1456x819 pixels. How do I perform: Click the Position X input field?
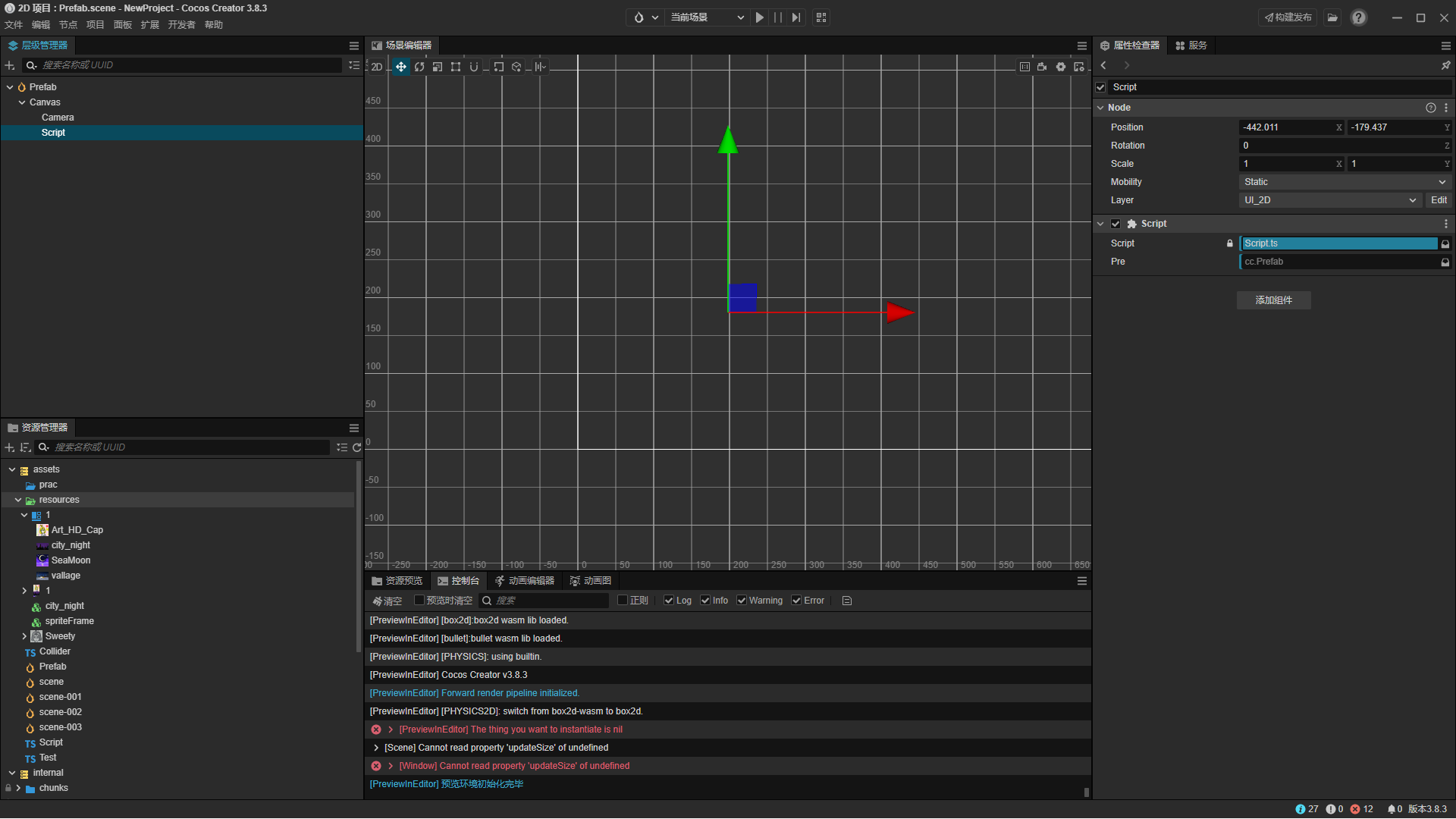1287,127
